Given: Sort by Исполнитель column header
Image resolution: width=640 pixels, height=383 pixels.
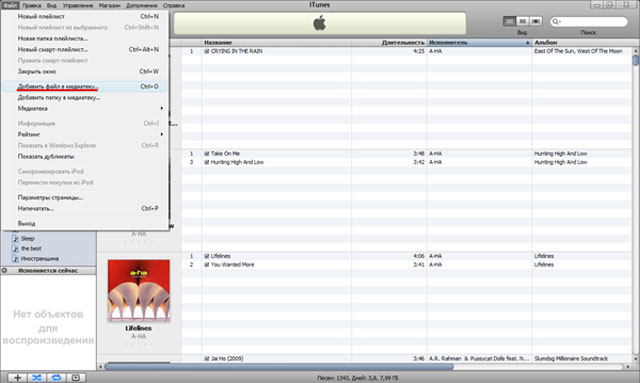Looking at the screenshot, I should 479,42.
